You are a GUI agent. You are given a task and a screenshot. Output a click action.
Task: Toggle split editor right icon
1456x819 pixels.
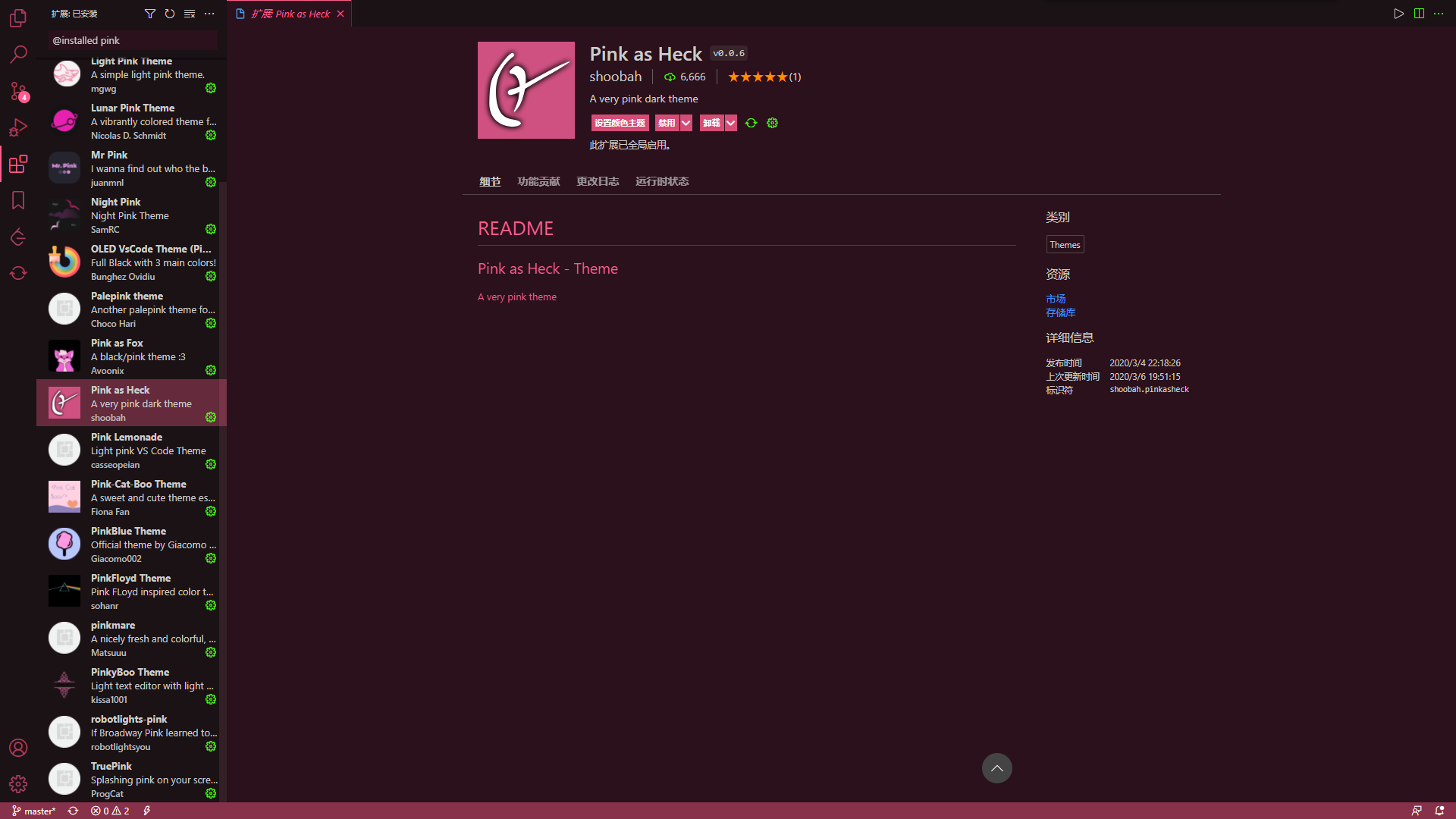(1419, 14)
